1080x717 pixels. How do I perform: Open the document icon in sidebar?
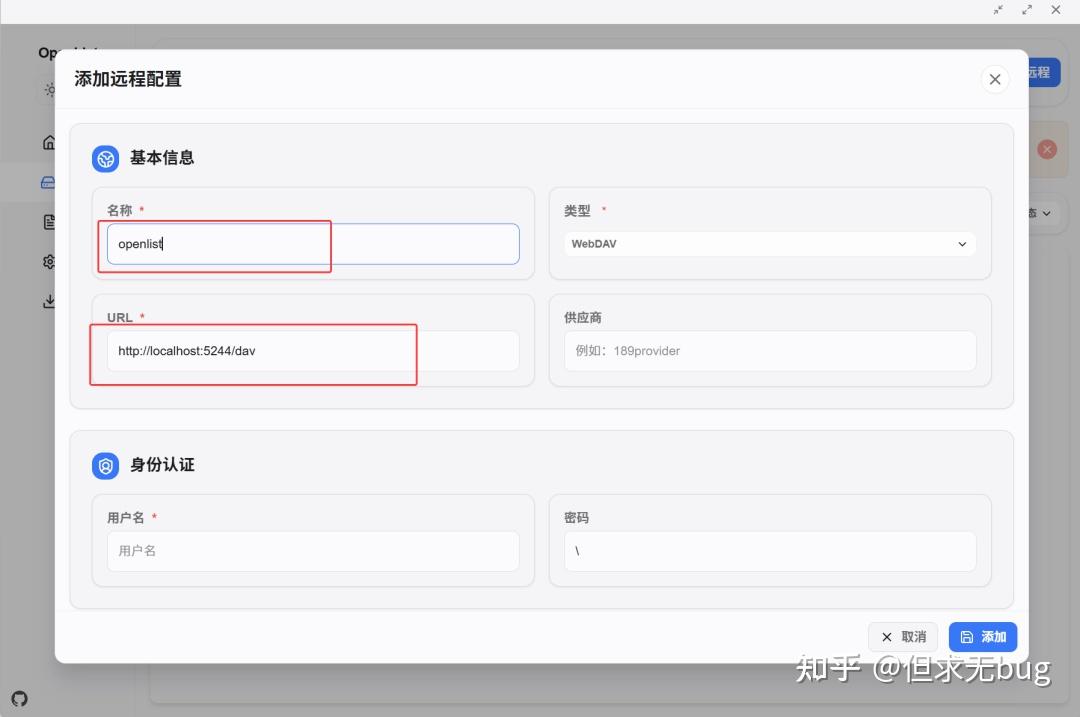pyautogui.click(x=49, y=222)
